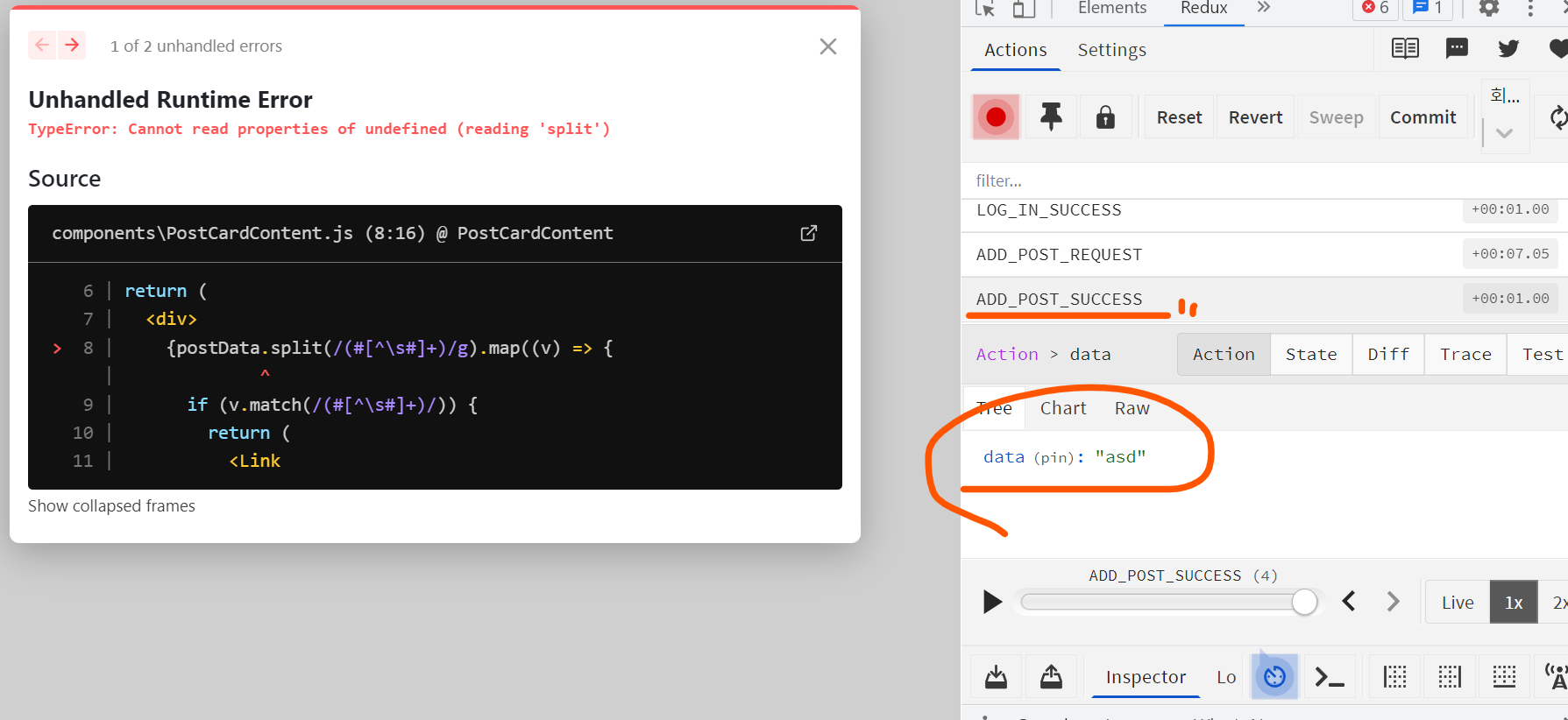The image size is (1568, 720).
Task: Click the Reset button
Action: coord(1179,117)
